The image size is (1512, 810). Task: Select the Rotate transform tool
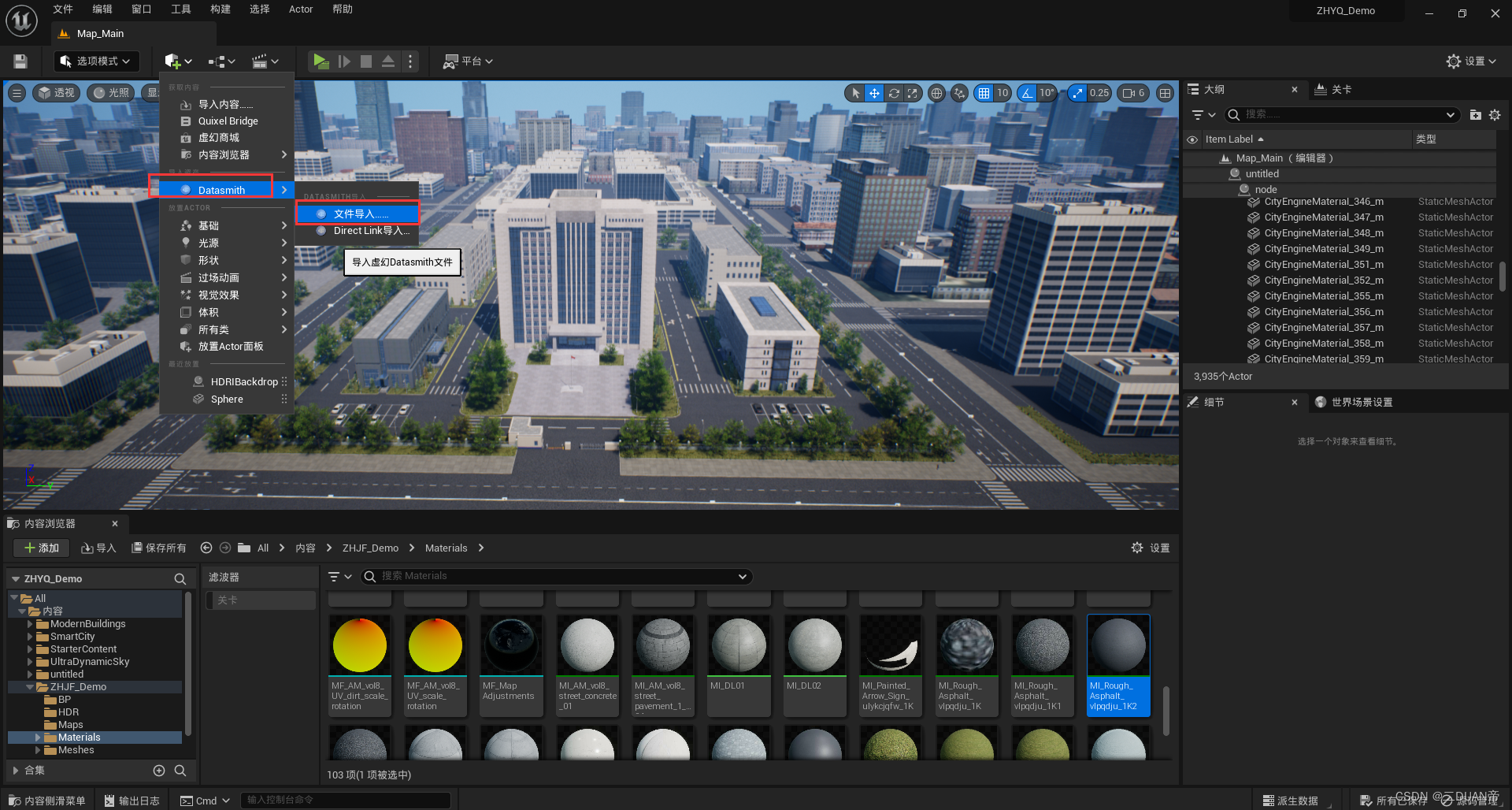tap(894, 93)
